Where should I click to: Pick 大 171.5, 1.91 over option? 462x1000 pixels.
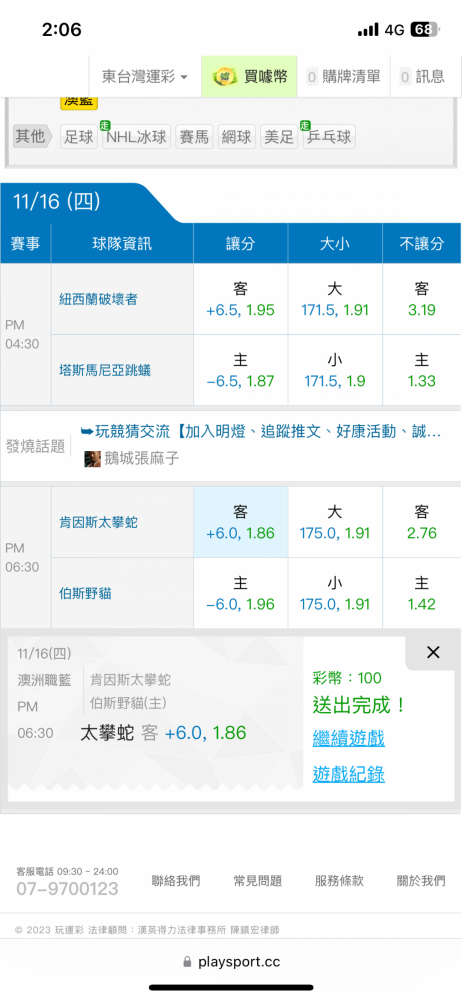coord(335,300)
